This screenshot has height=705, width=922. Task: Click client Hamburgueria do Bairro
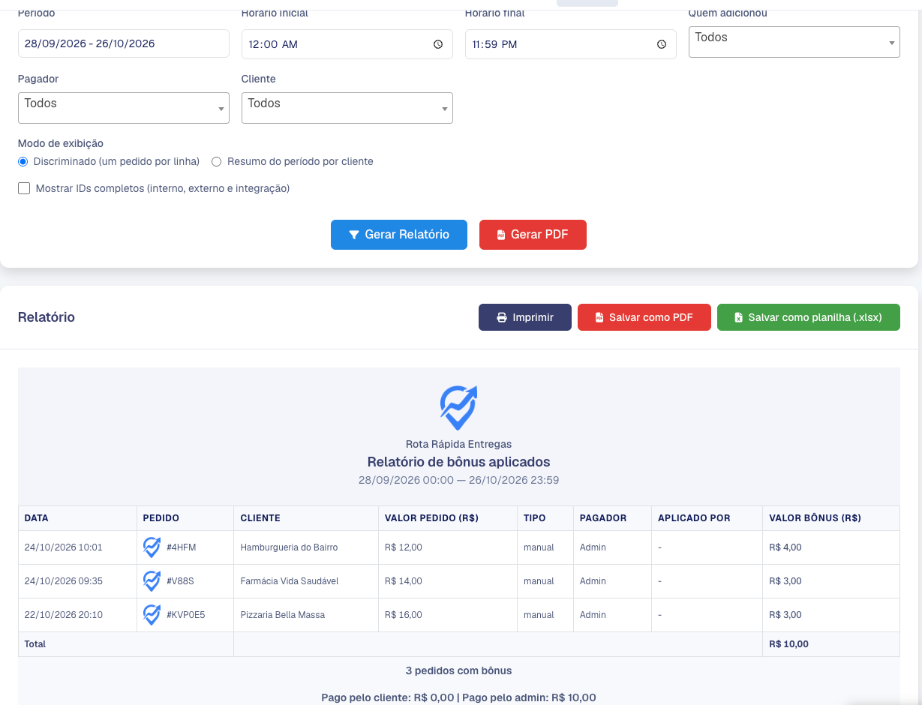(289, 547)
